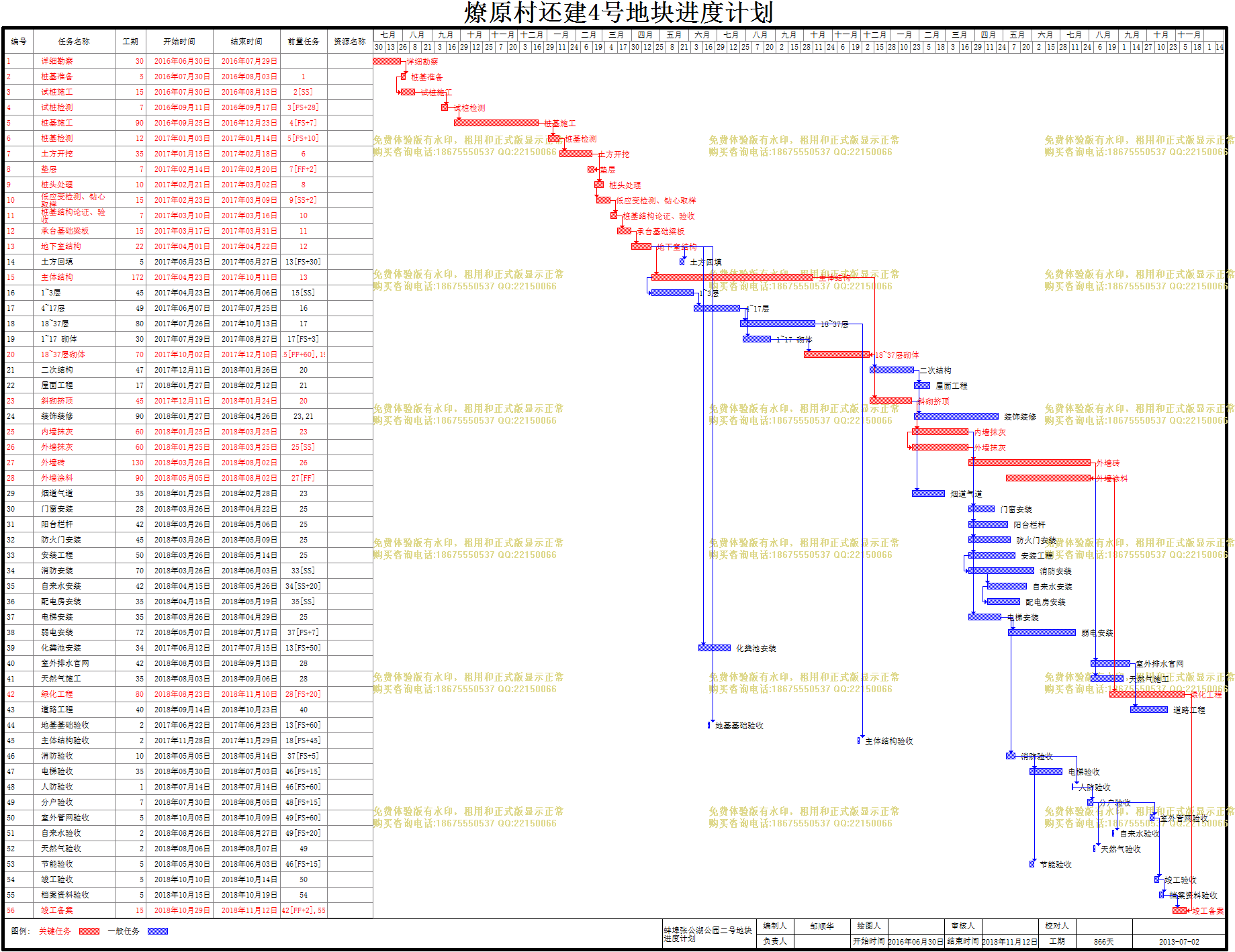This screenshot has height=952, width=1235.
Task: Select the red 土方开挖 Gantt bar
Action: coord(576,154)
